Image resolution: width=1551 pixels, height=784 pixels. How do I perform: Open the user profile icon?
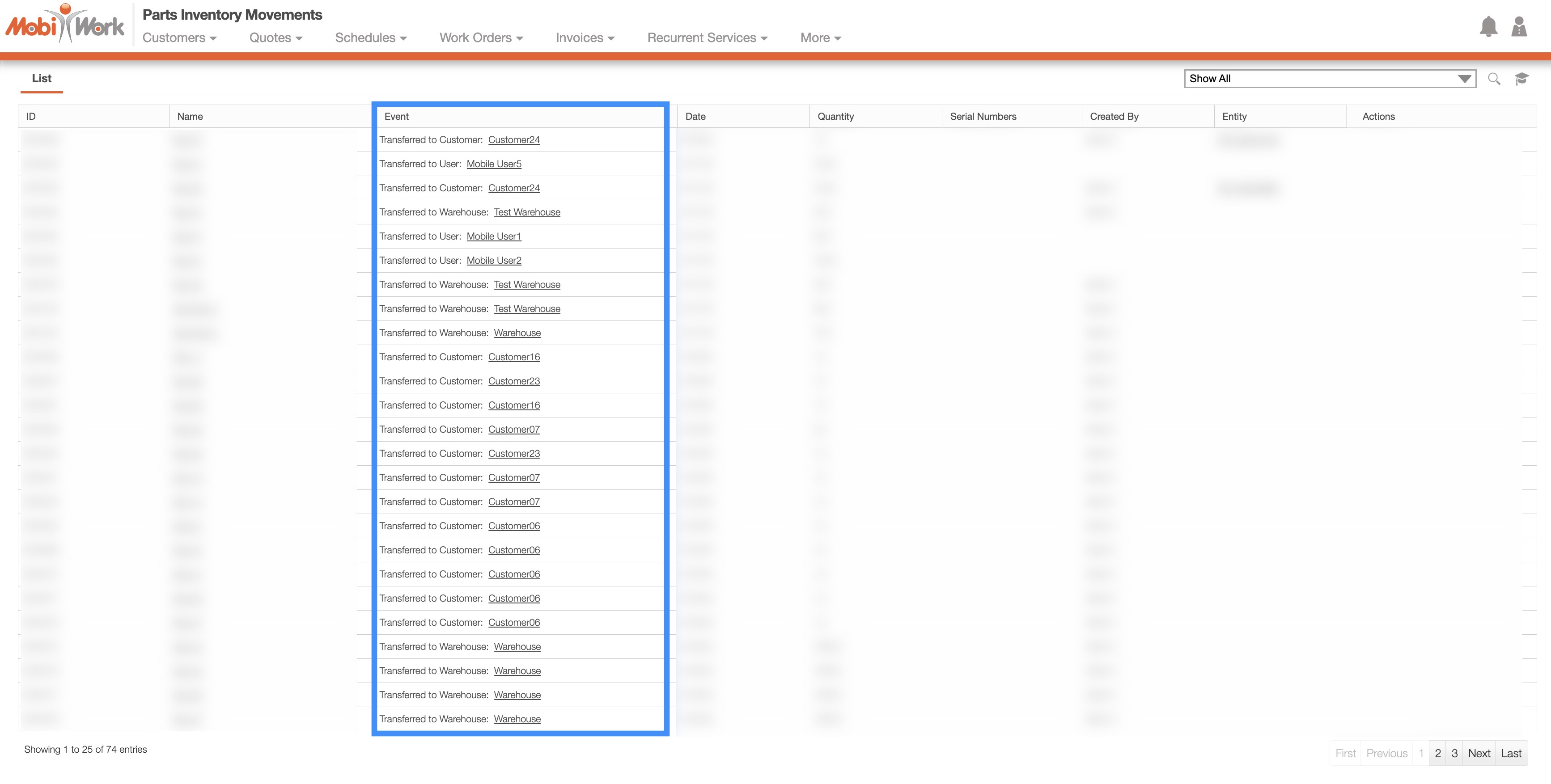pos(1518,26)
